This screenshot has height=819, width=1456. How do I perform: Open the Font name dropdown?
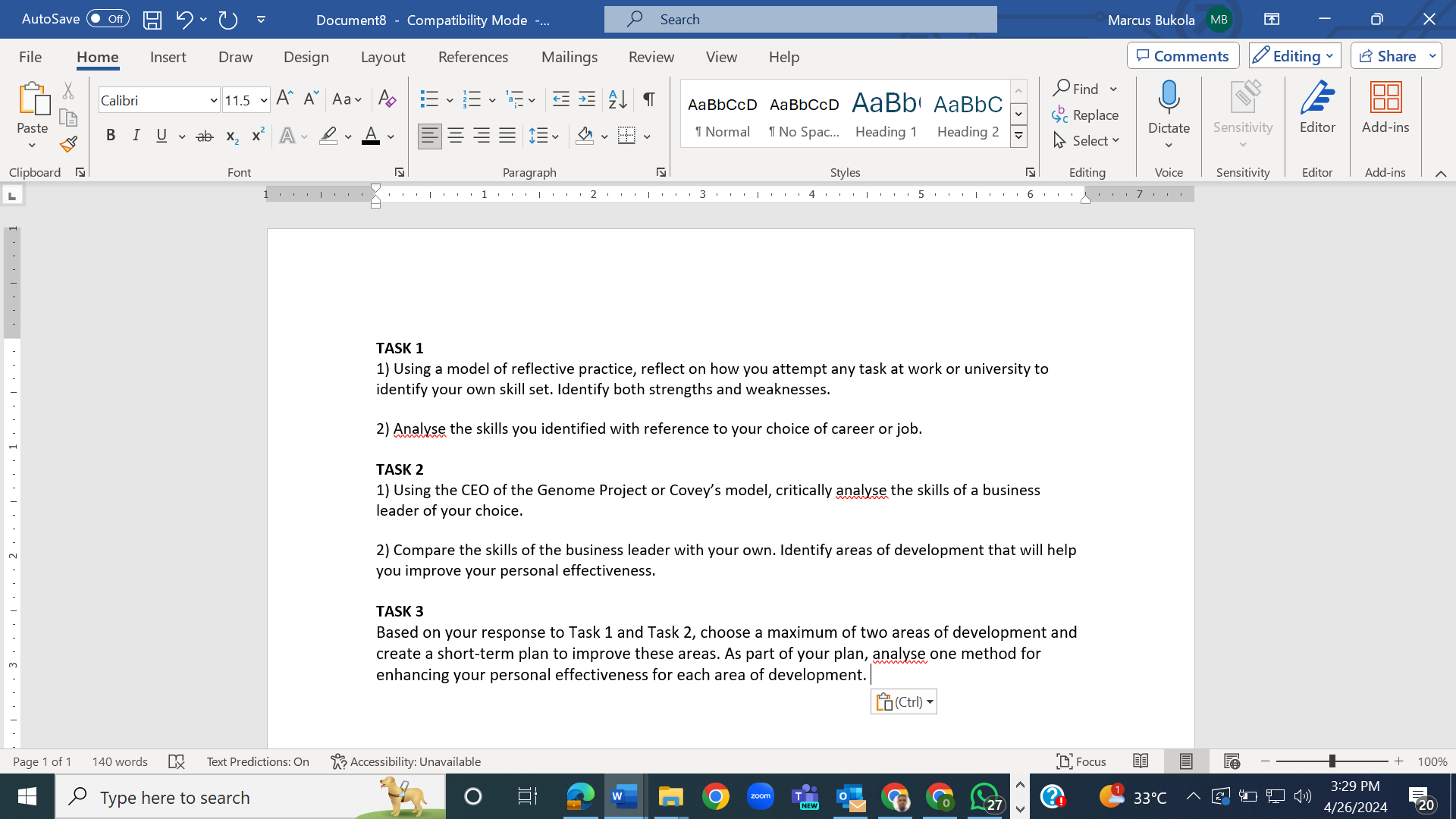pos(213,99)
